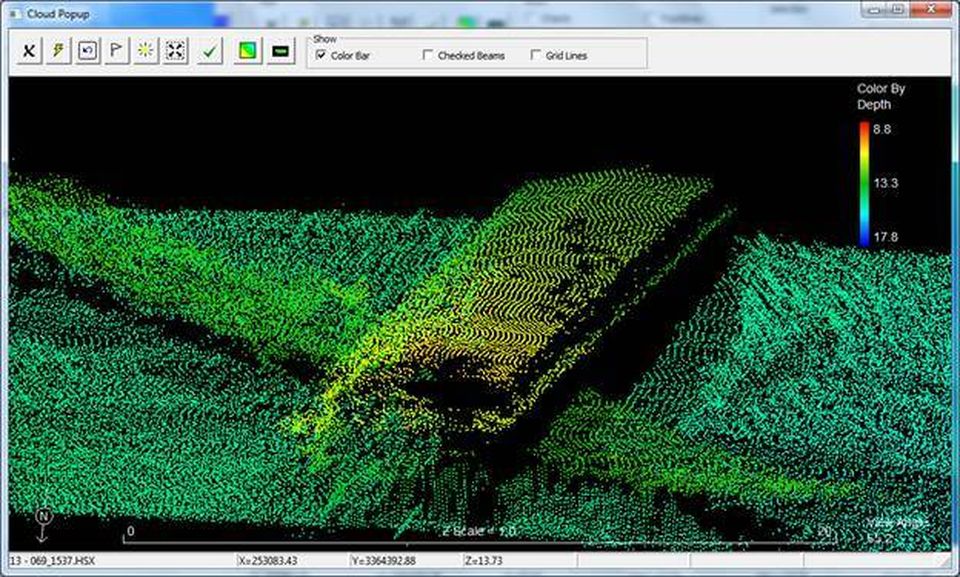Click the Z Scale label
The image size is (960, 577).
[479, 531]
